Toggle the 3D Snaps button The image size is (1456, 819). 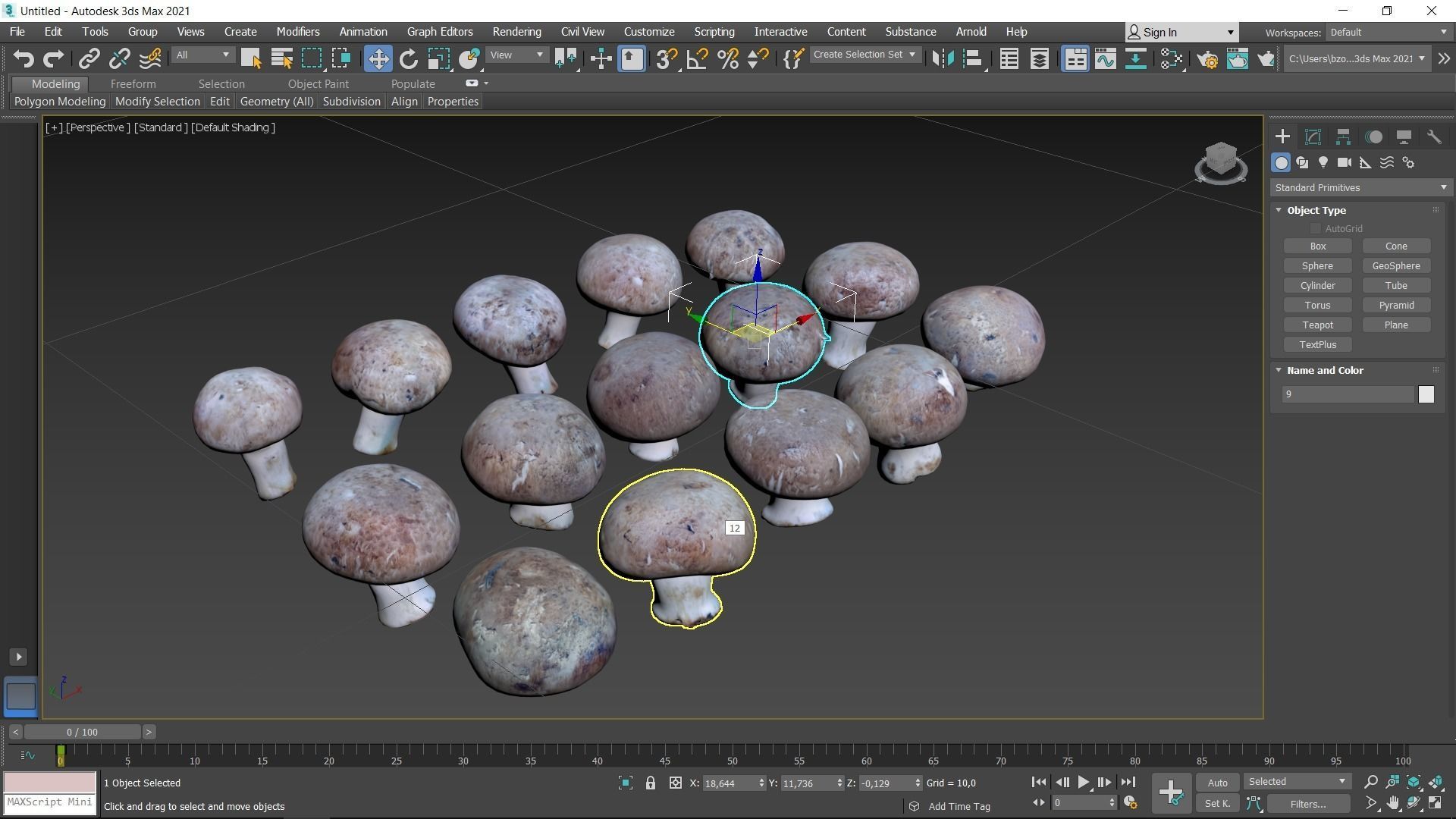[x=666, y=58]
